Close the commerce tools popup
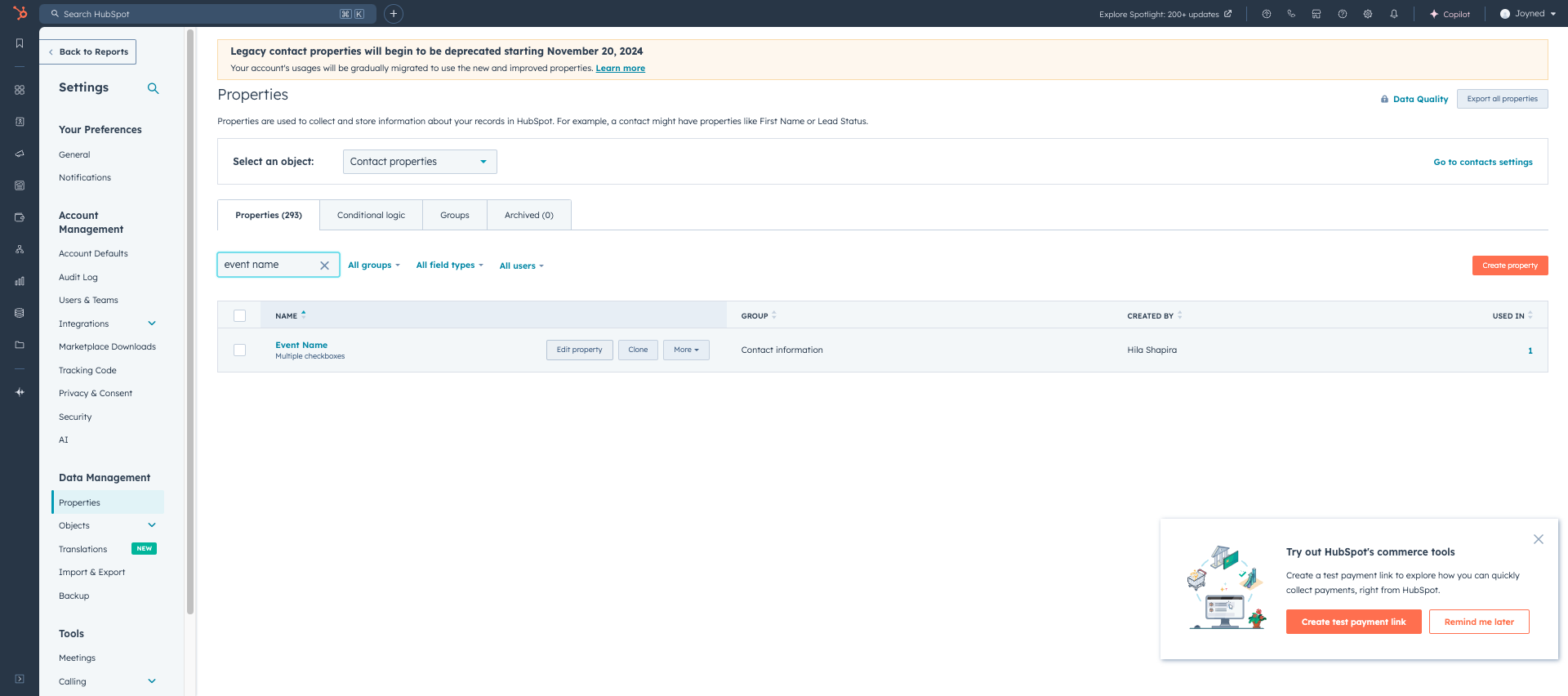This screenshot has height=696, width=1568. click(x=1539, y=539)
